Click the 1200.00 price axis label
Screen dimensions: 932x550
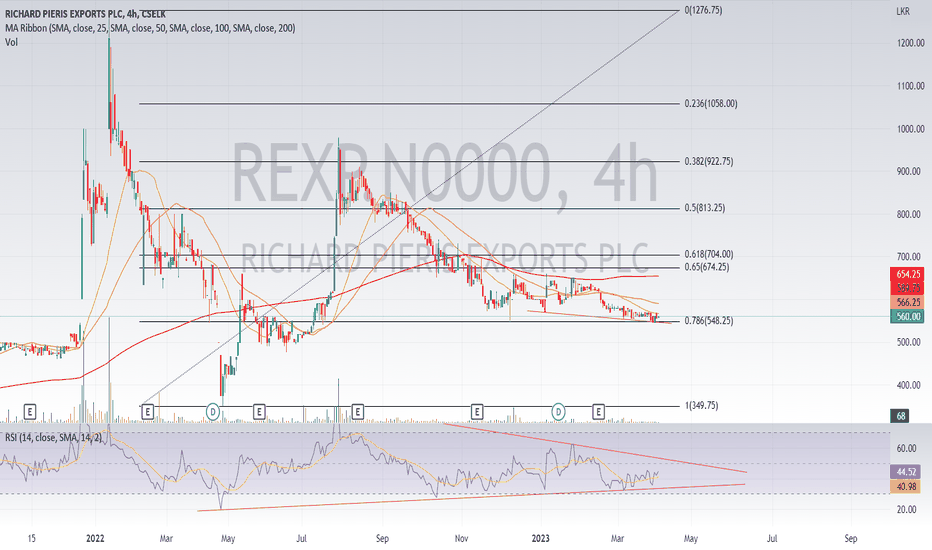(911, 43)
